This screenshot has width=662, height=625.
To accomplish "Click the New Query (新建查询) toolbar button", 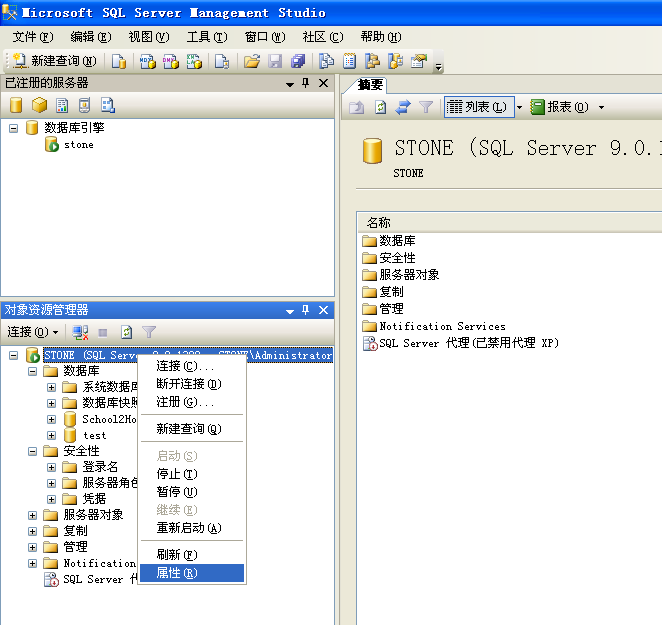I will 54,61.
